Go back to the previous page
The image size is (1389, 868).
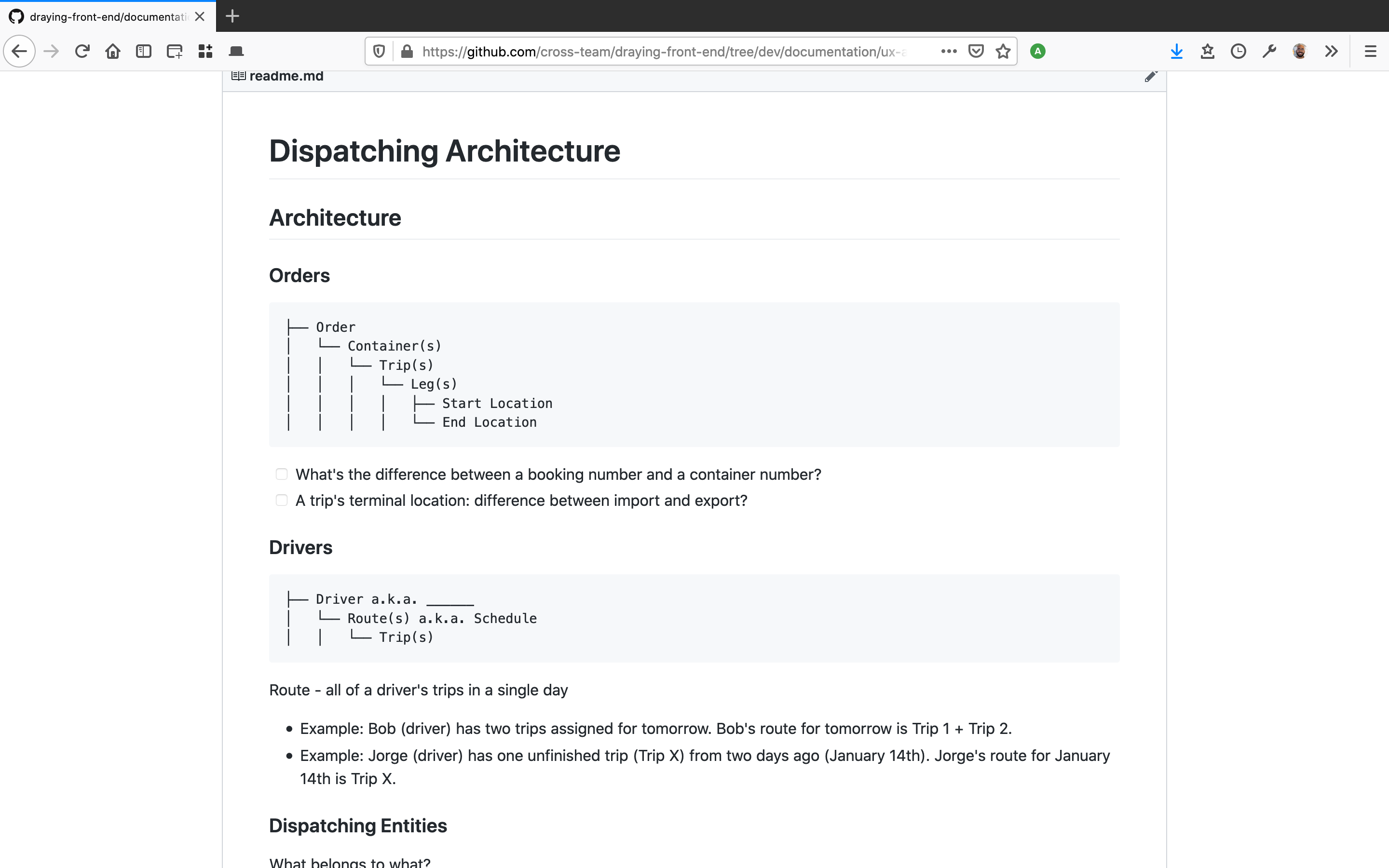point(19,52)
